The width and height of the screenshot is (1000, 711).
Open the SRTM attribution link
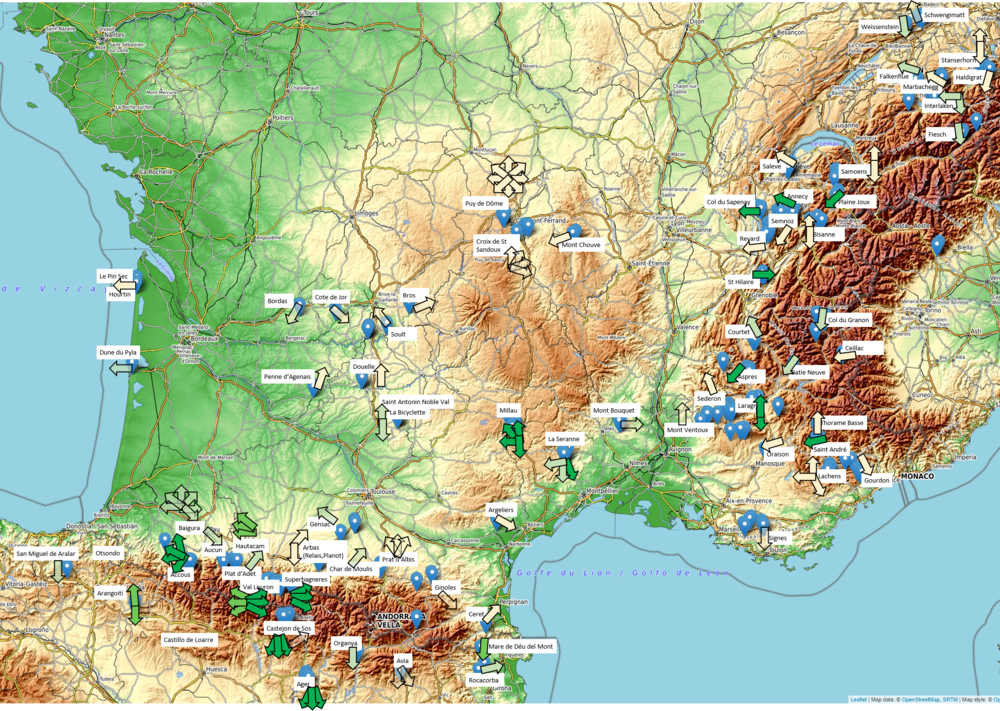point(950,700)
